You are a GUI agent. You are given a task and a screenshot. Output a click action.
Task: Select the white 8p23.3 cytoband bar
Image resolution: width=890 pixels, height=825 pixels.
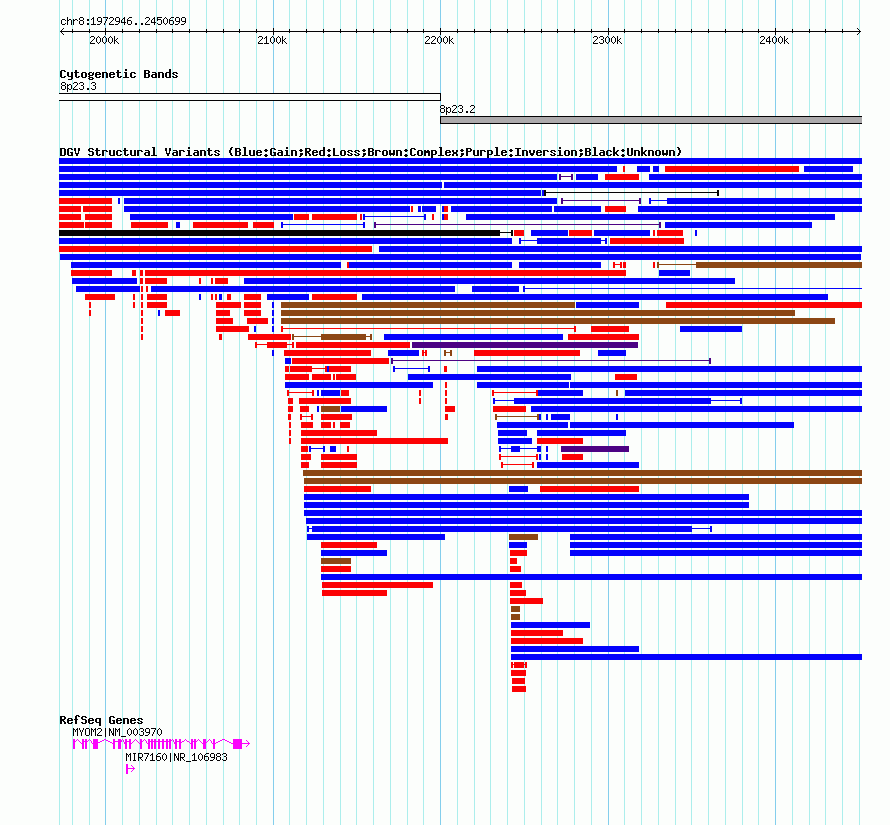[x=250, y=97]
